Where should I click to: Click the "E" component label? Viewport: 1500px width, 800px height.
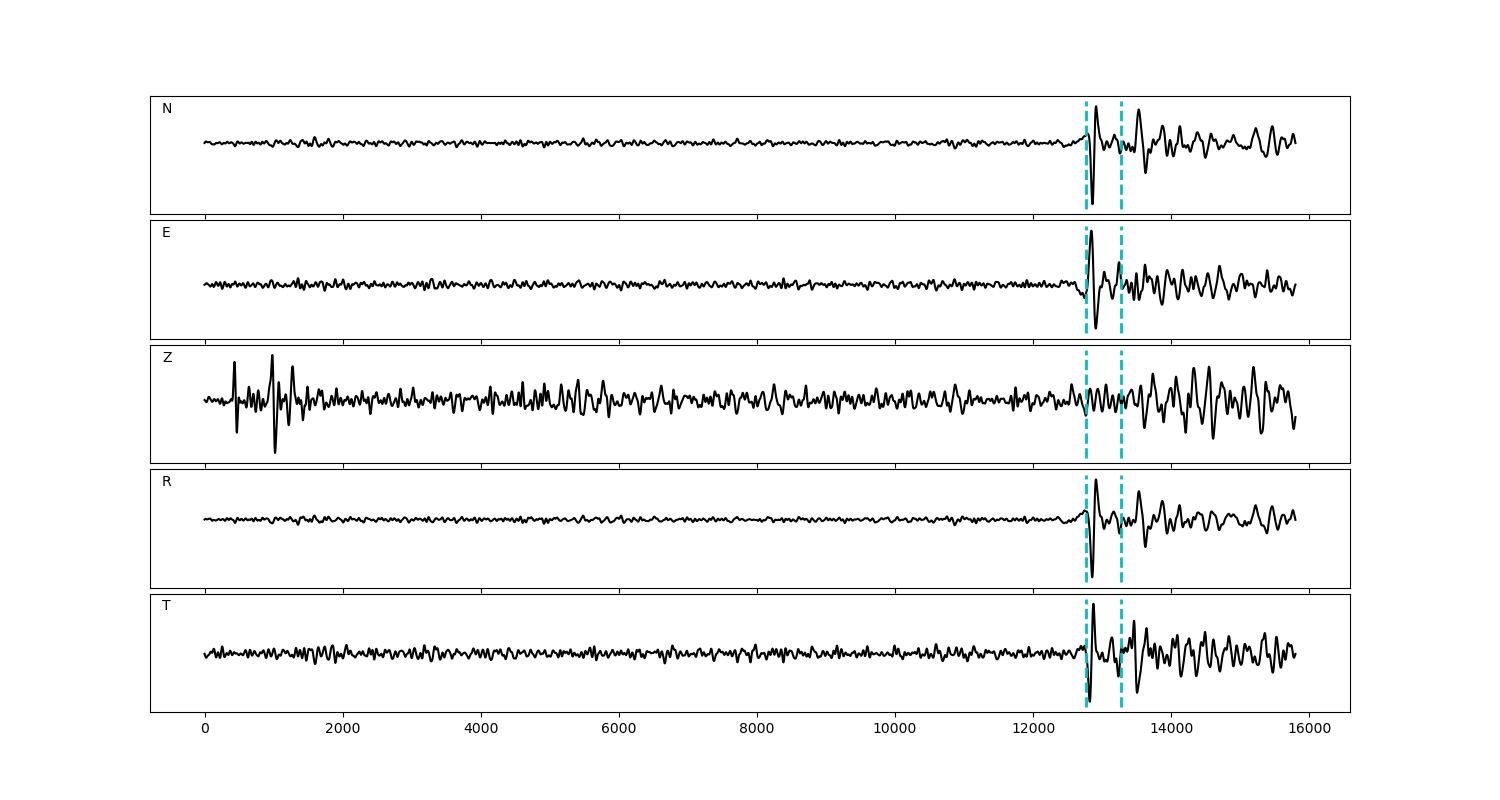tap(166, 233)
